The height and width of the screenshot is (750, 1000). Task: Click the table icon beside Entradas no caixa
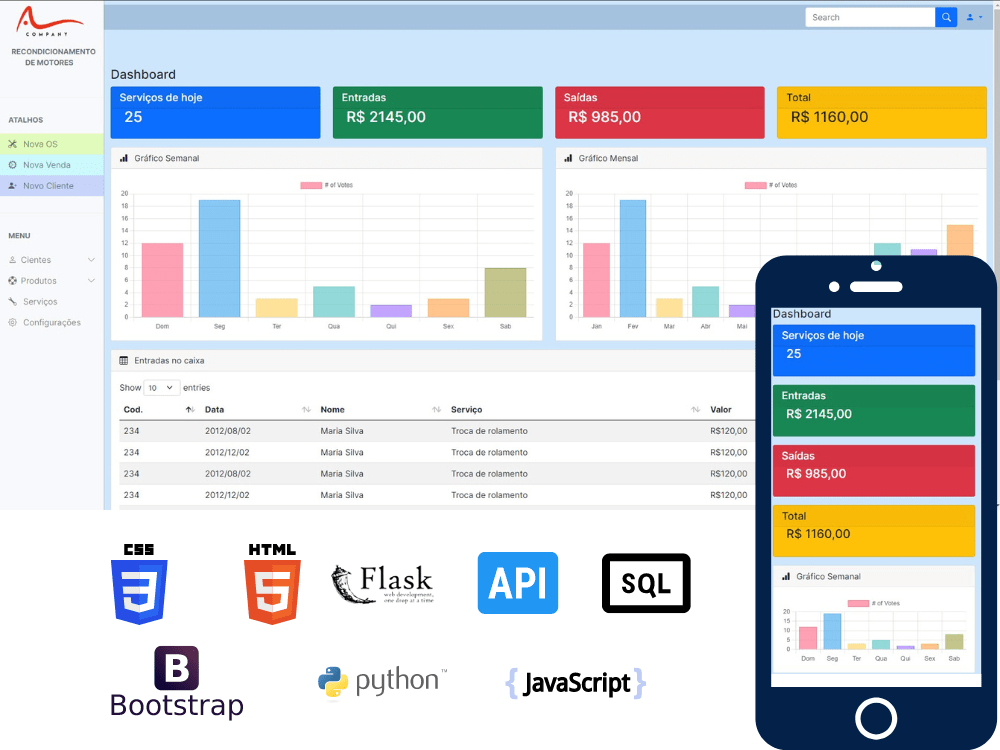click(123, 359)
